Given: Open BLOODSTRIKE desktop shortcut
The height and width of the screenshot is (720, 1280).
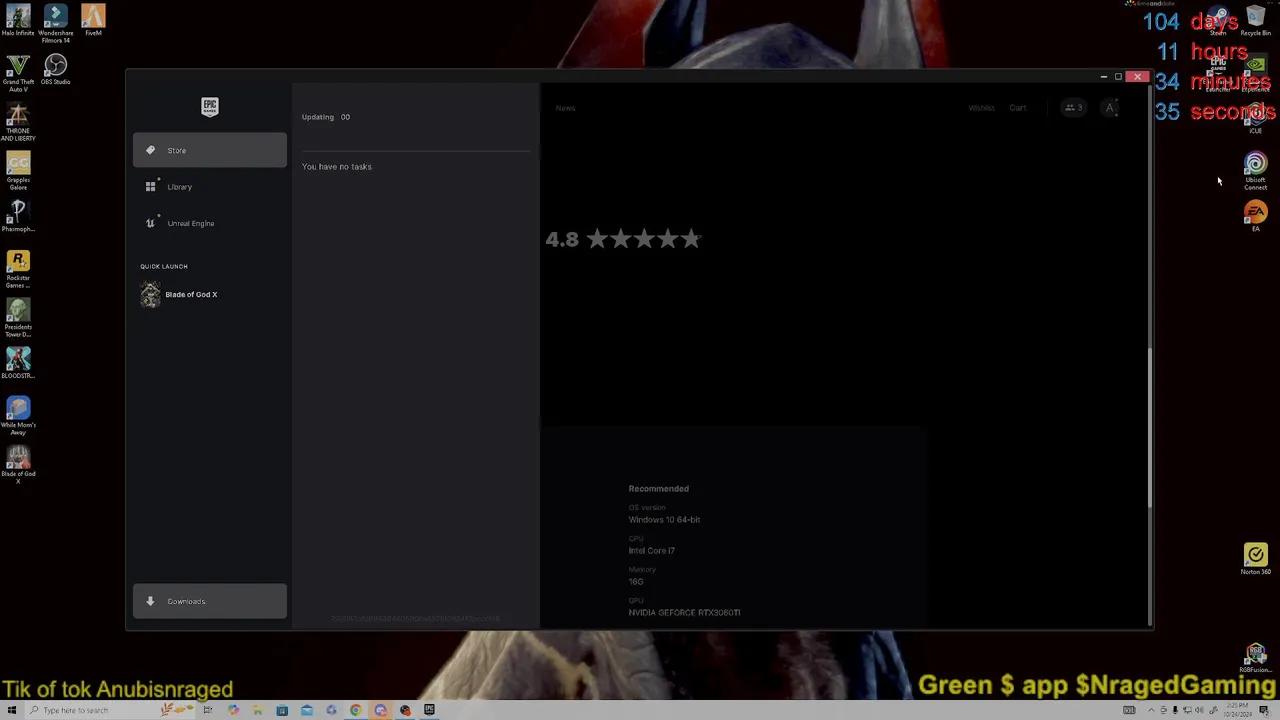Looking at the screenshot, I should coord(18,363).
